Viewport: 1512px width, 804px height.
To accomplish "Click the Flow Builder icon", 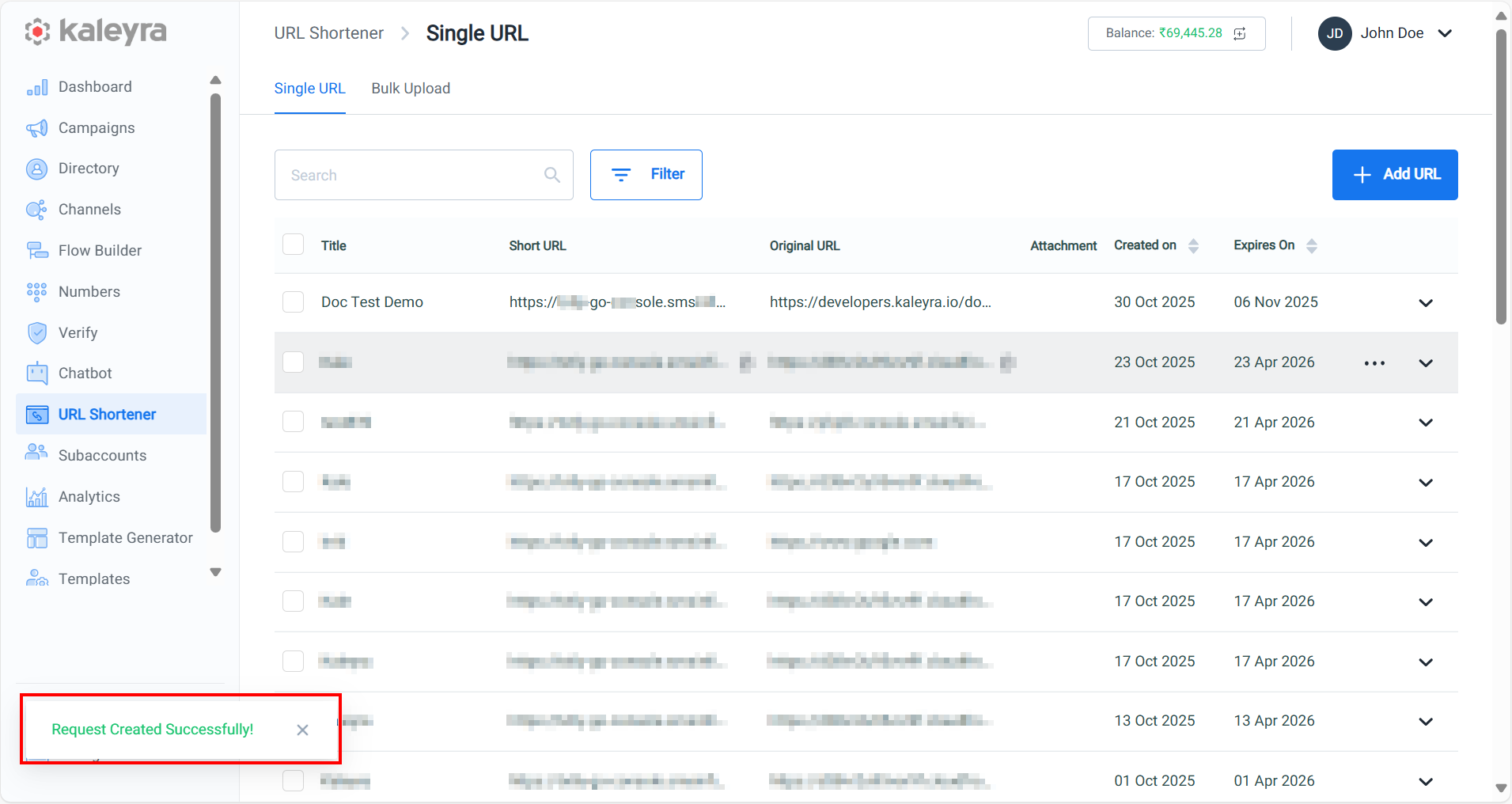I will pyautogui.click(x=37, y=251).
